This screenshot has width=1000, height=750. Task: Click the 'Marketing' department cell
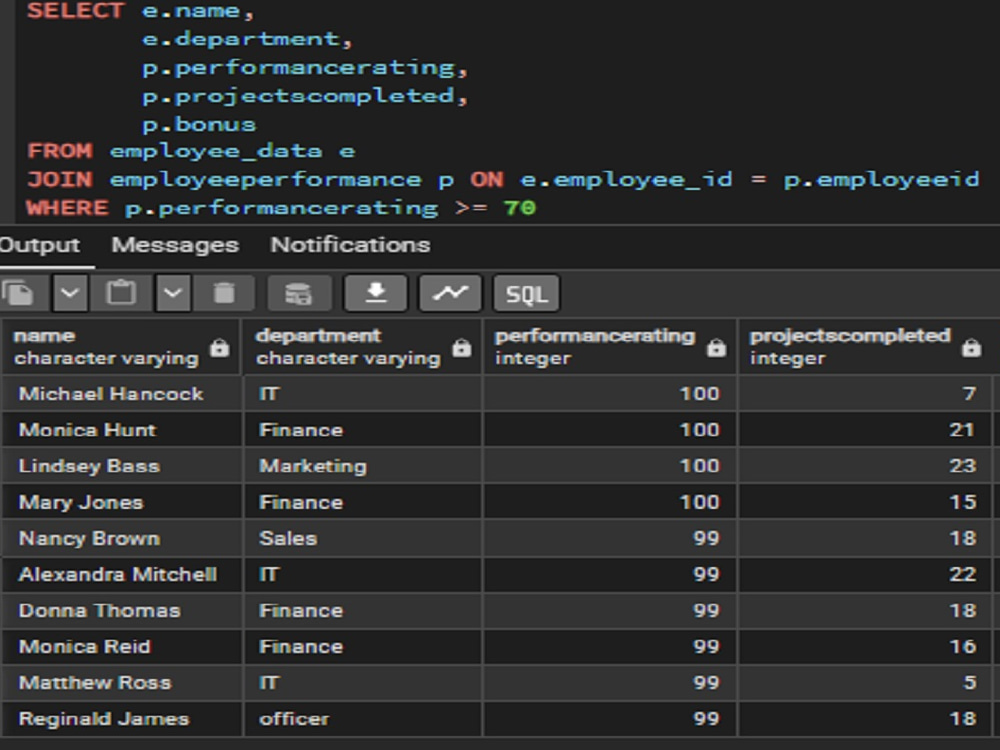point(363,466)
